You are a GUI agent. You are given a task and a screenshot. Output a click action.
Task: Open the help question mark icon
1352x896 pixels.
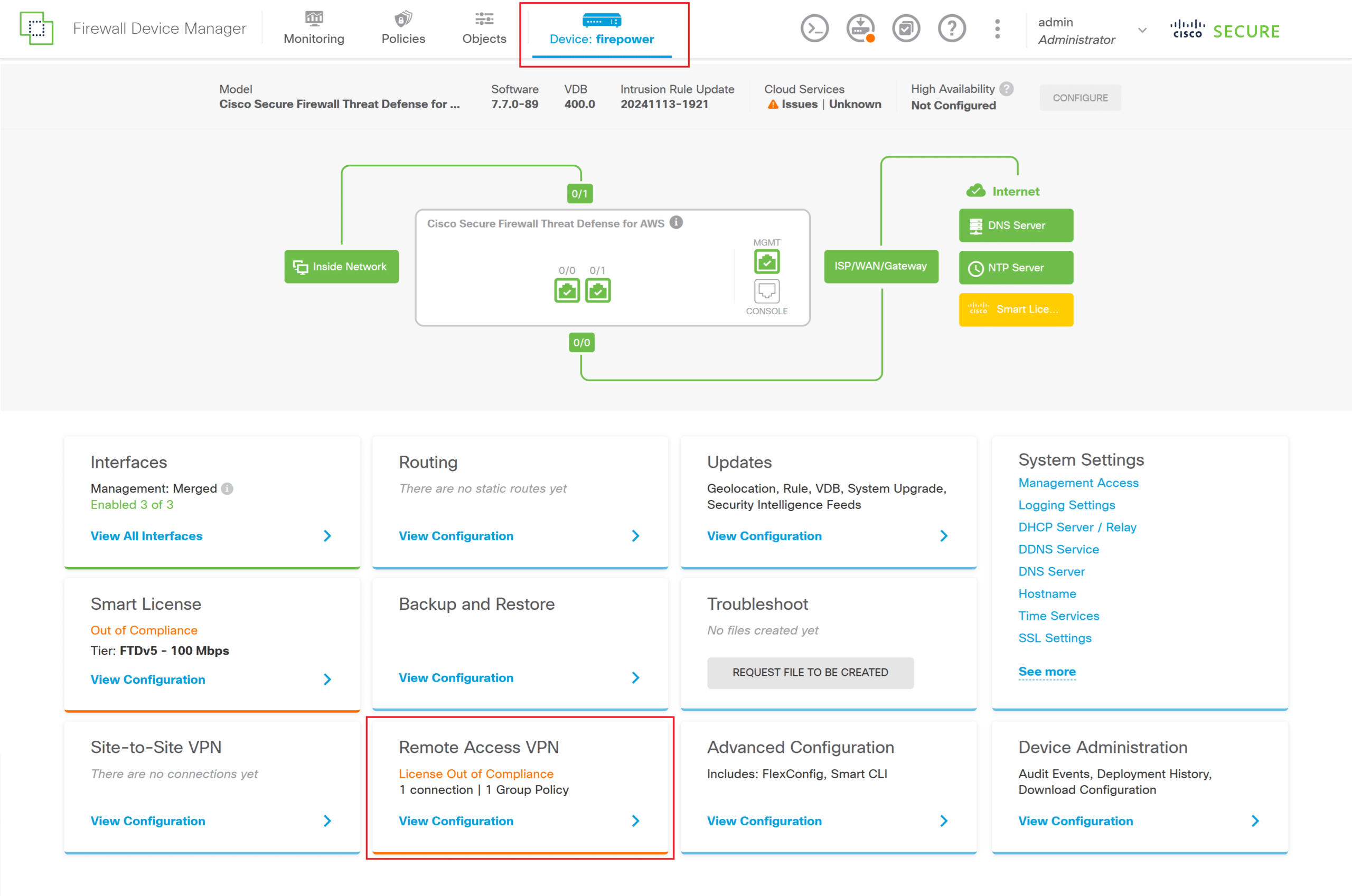(x=952, y=29)
